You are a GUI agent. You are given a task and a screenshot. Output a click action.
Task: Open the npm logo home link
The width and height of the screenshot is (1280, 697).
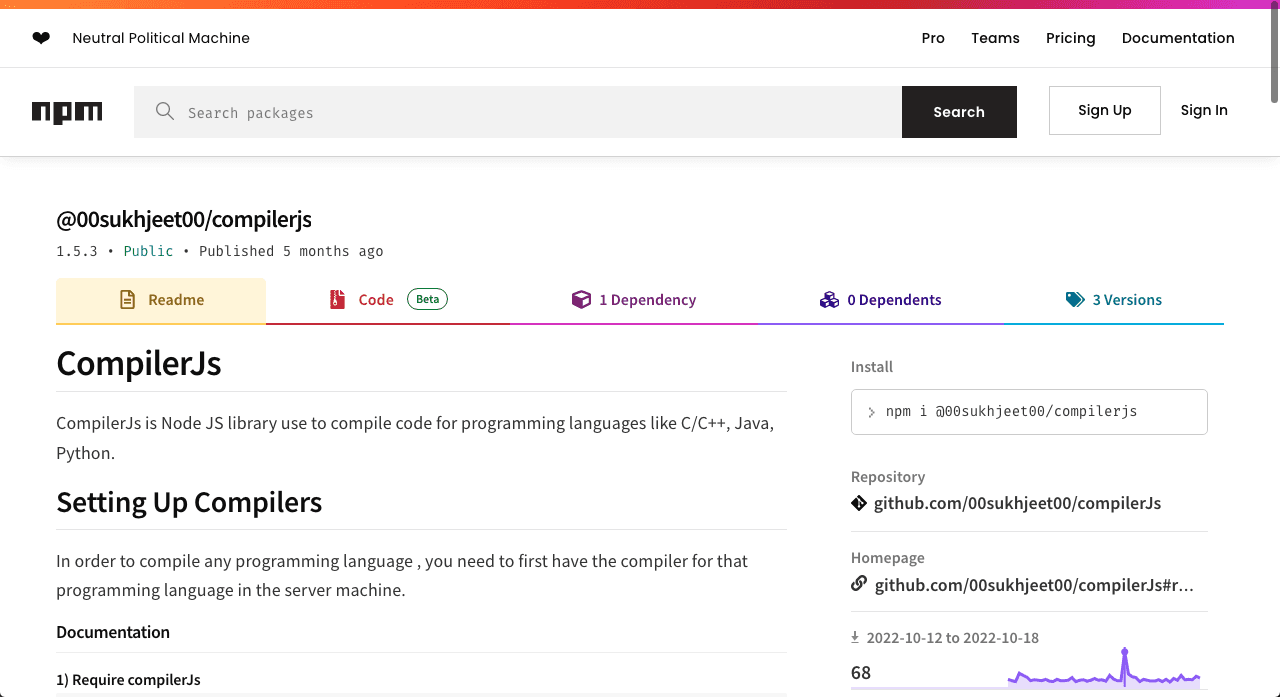(x=67, y=112)
